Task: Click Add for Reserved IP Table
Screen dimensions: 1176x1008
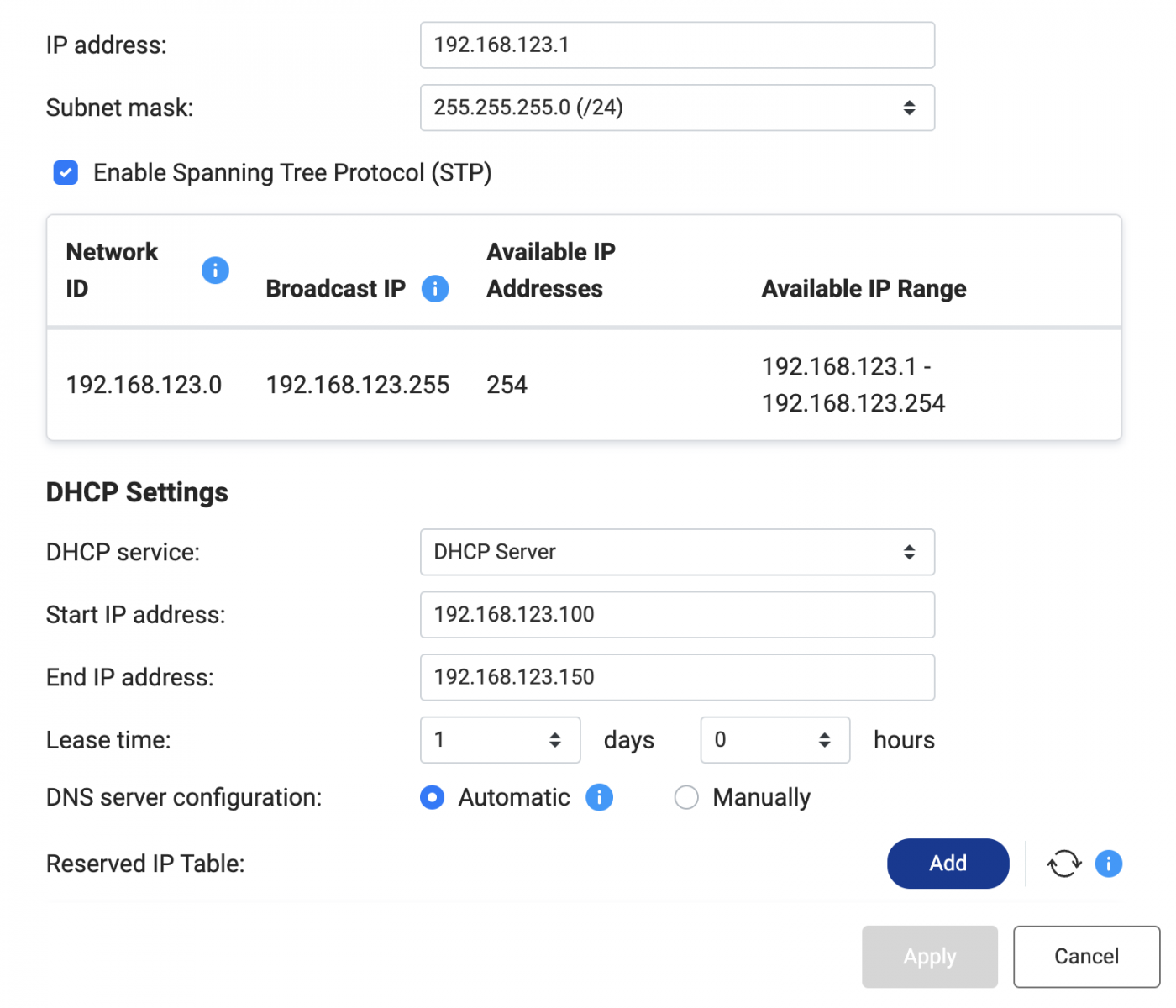Action: [948, 864]
